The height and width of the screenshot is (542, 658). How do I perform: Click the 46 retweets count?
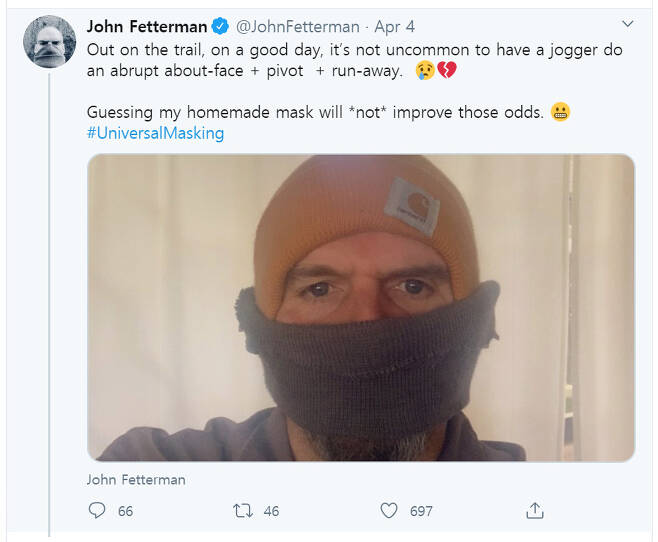coord(271,511)
